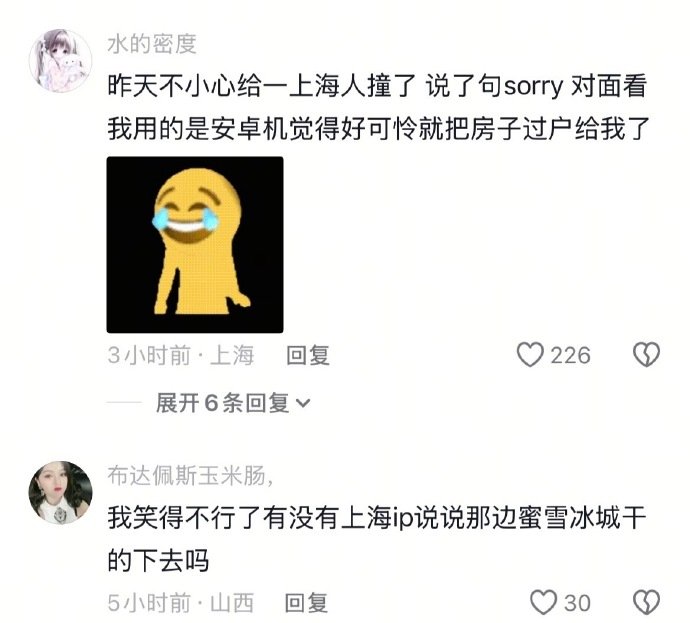
Task: Reply to the 布达佩斯玉米肠 comment
Action: point(306,603)
